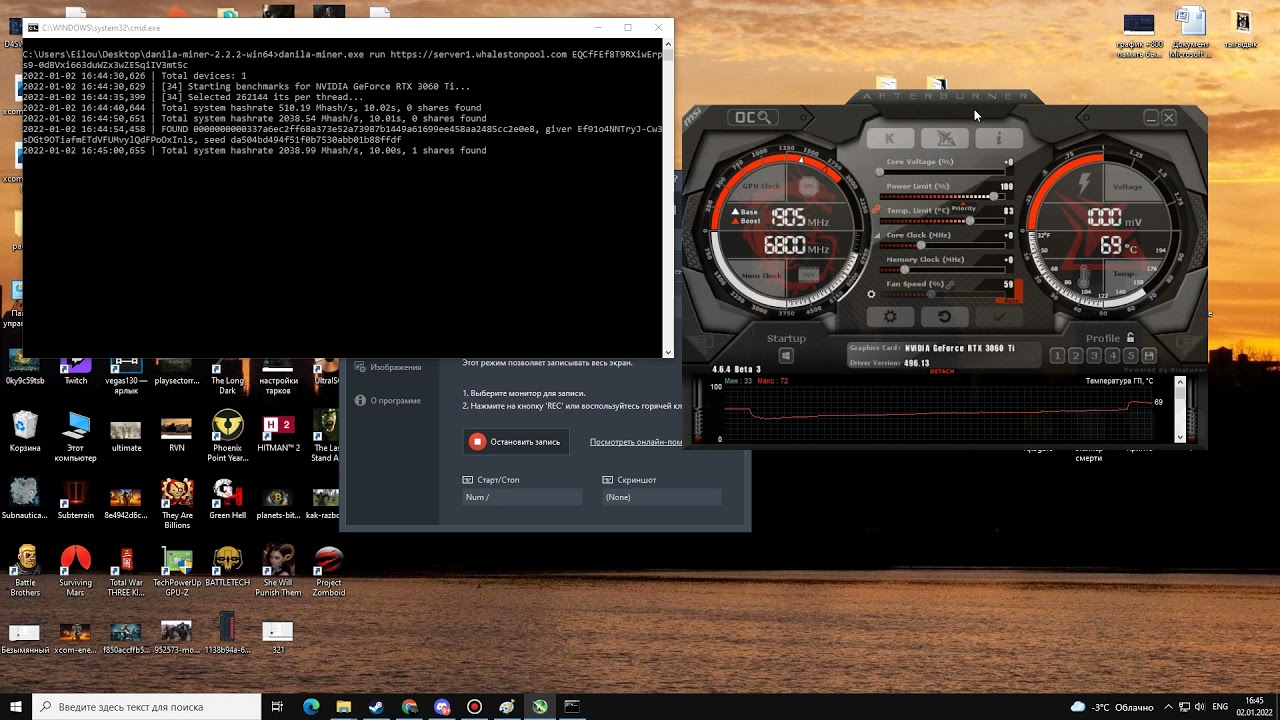The width and height of the screenshot is (1280, 720).
Task: Click the ENG language indicator
Action: [1220, 707]
